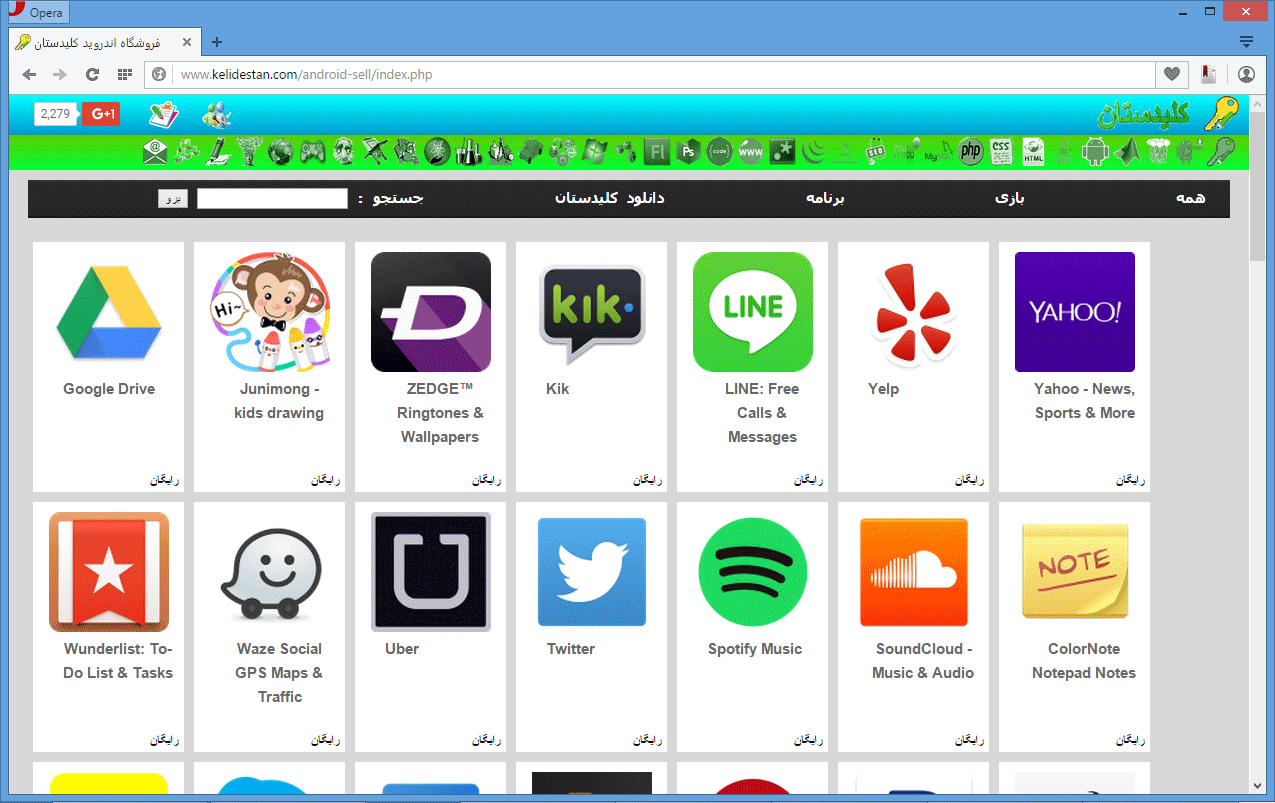Click the Google +1 button
The width and height of the screenshot is (1275, 803).
pos(101,114)
